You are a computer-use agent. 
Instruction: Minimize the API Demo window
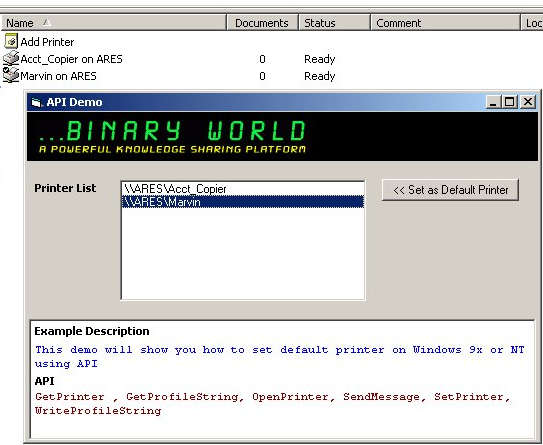[x=493, y=102]
